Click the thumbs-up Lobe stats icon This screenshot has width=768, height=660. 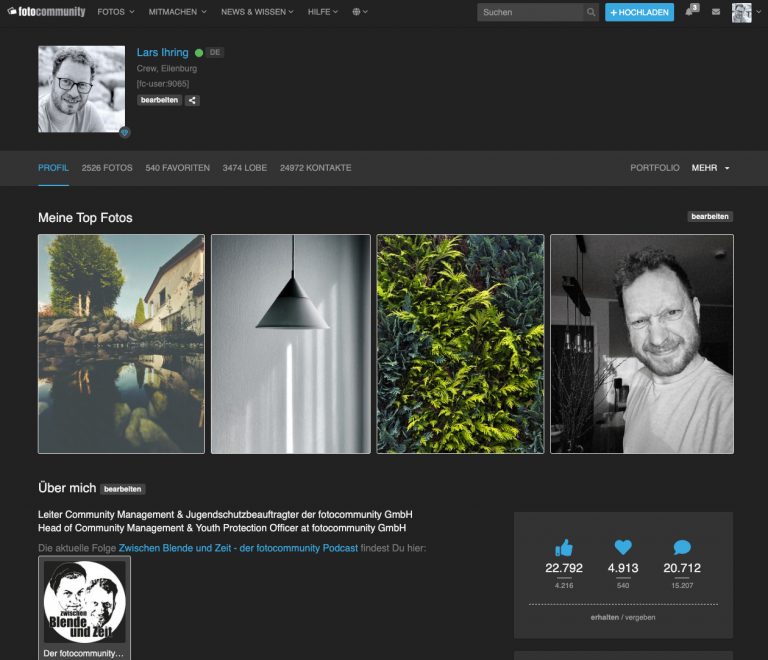564,547
